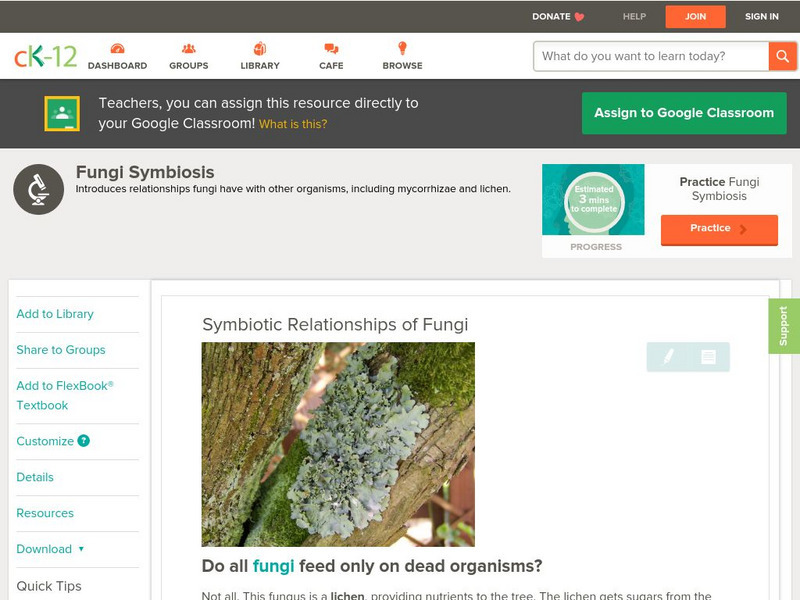Click the CAFE menu label

[x=331, y=66]
